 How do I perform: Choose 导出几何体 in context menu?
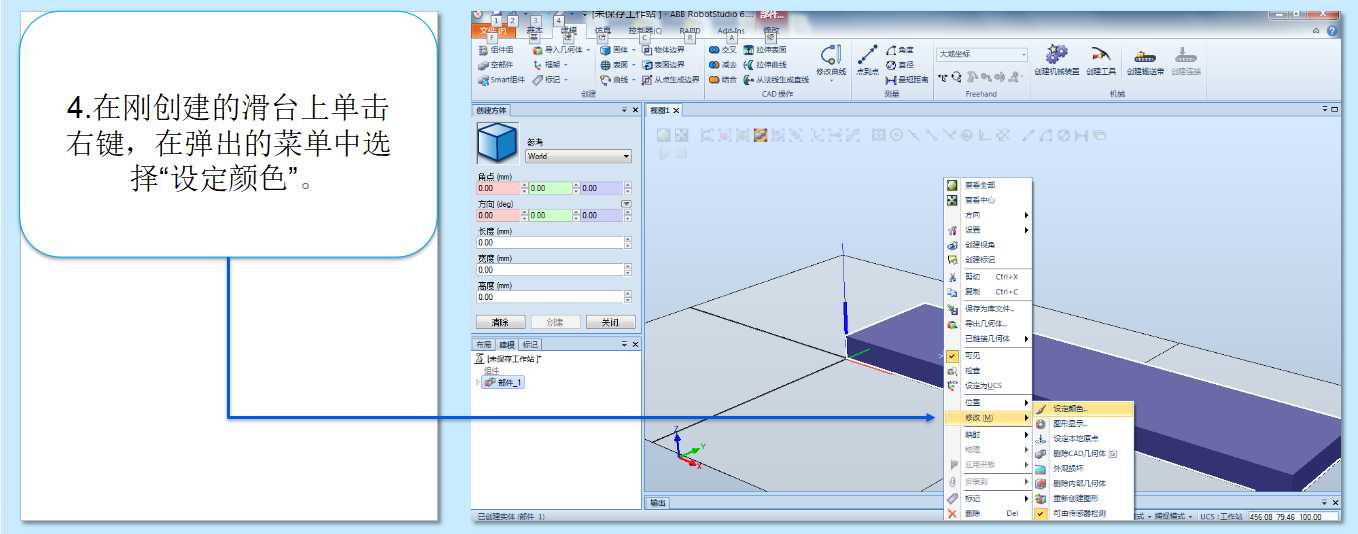click(988, 323)
